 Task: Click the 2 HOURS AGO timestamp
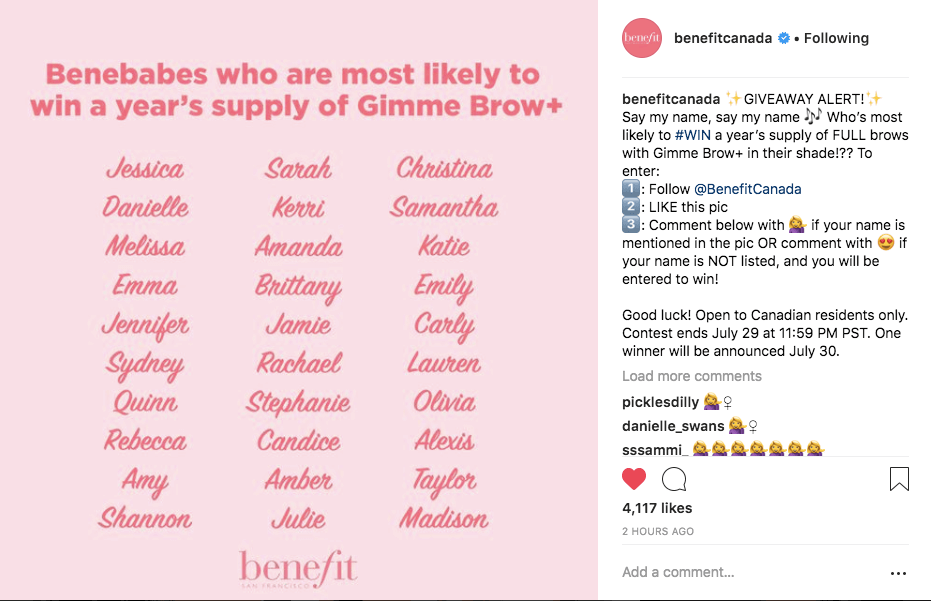coord(658,531)
